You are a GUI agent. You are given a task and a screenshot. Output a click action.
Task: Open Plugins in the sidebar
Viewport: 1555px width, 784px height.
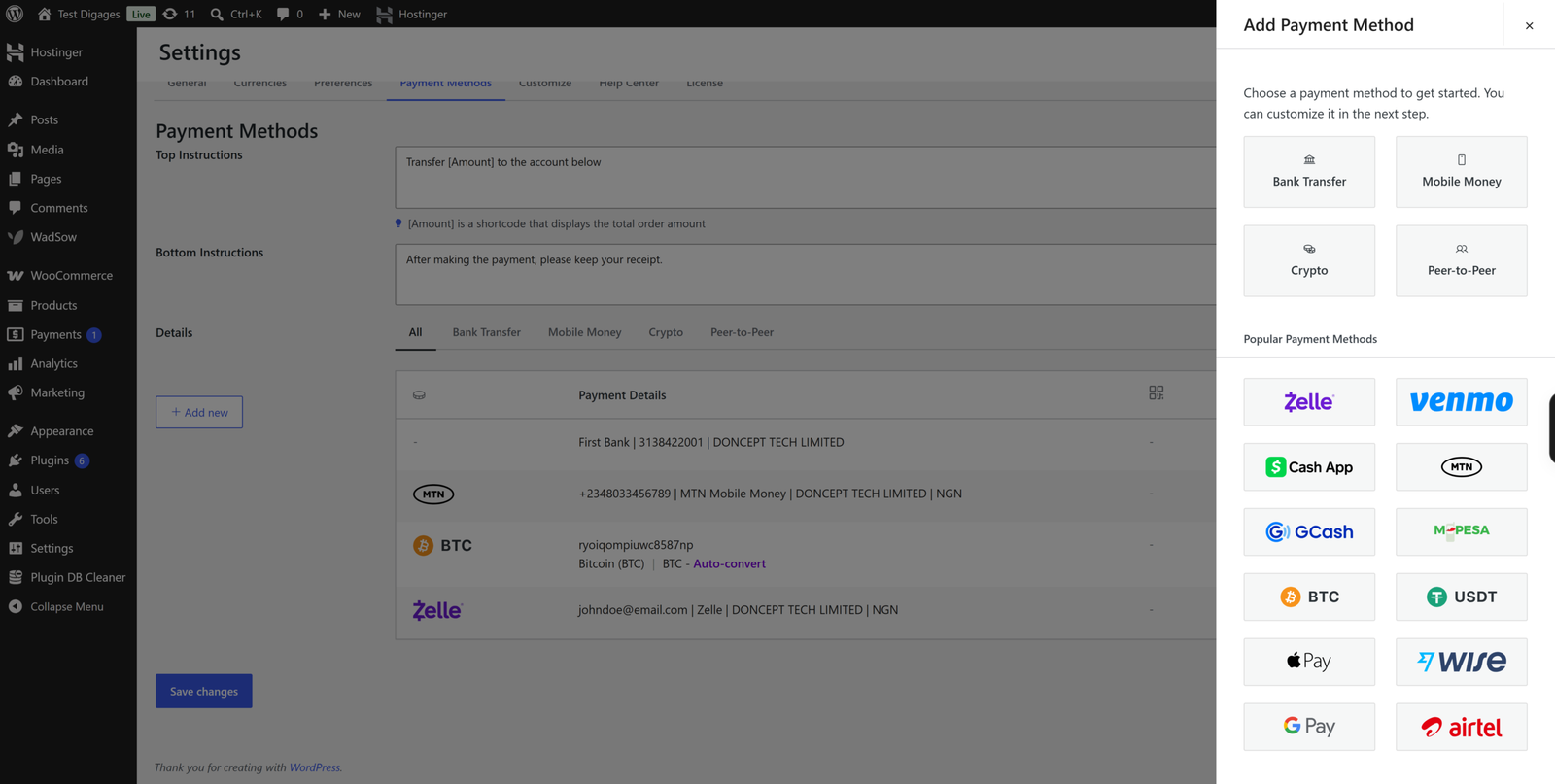tap(68, 460)
